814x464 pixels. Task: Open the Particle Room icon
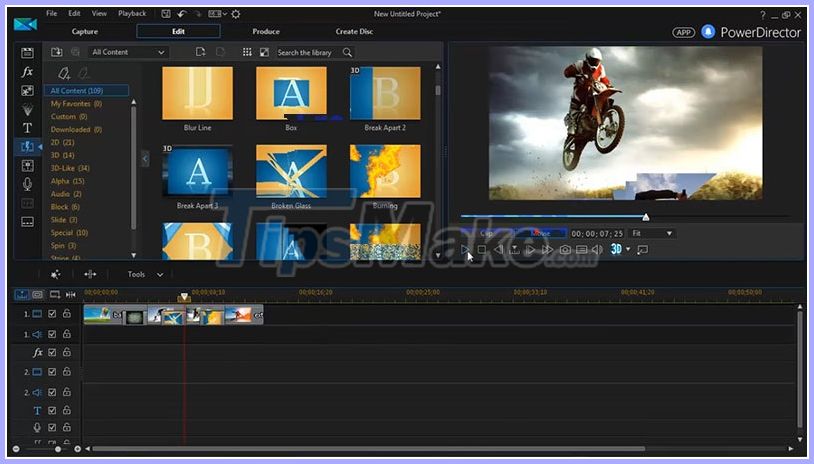point(27,109)
